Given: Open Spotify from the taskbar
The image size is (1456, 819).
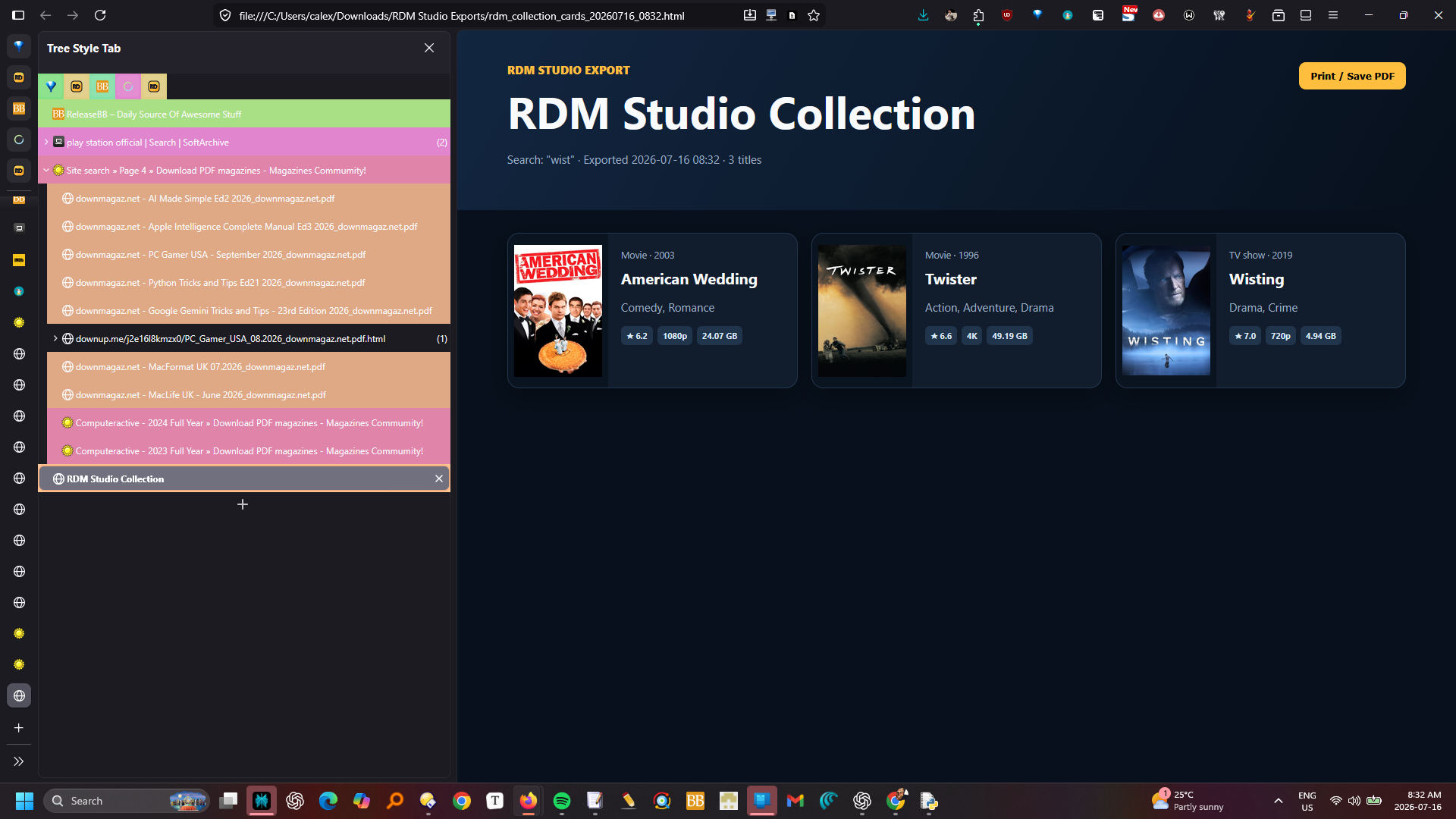Looking at the screenshot, I should point(562,801).
